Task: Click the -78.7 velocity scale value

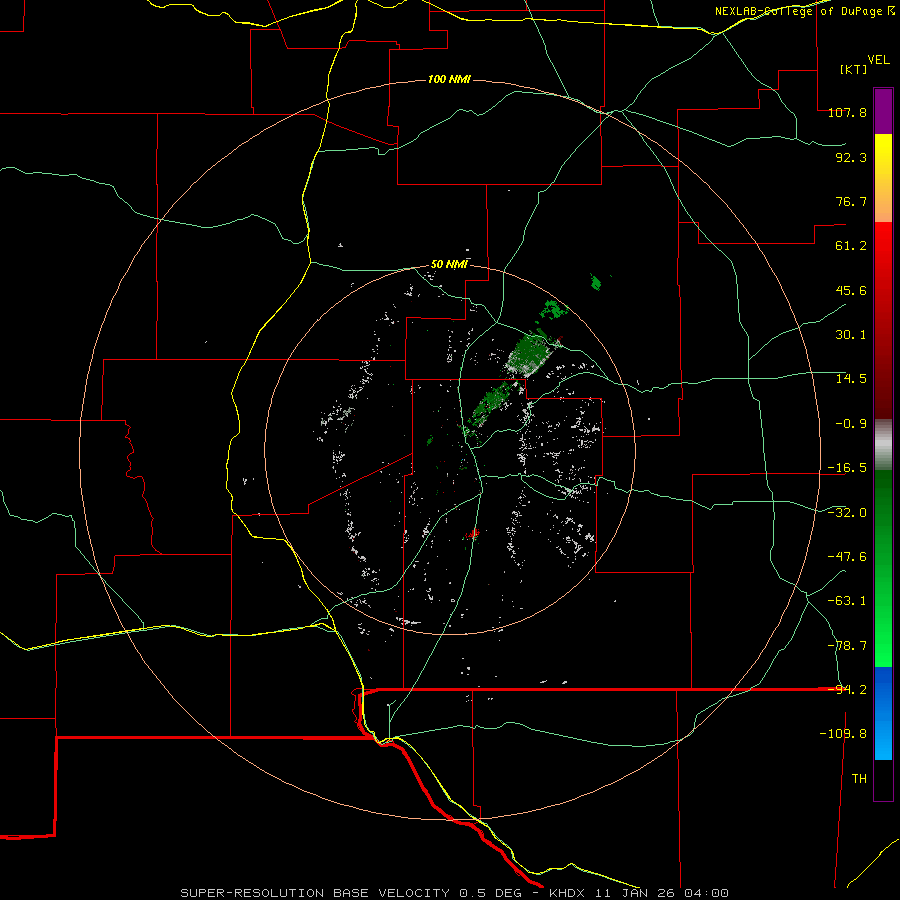Action: [x=847, y=646]
